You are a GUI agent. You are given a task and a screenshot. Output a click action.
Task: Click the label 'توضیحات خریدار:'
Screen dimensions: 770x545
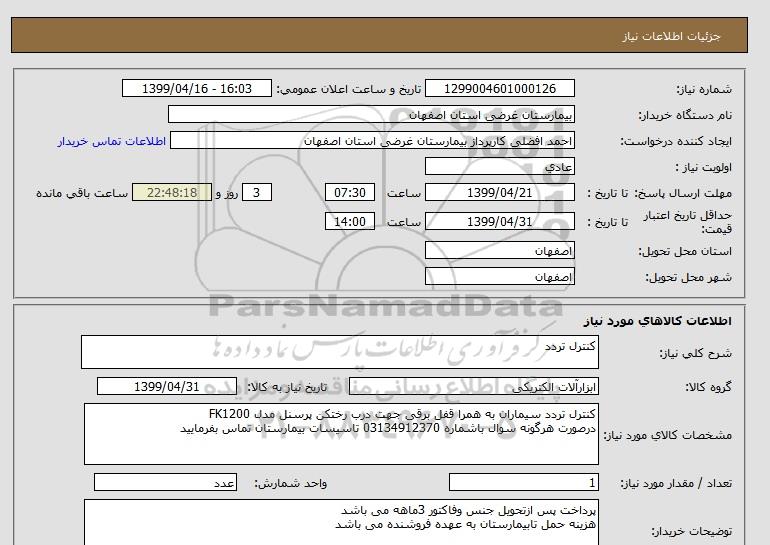(691, 531)
